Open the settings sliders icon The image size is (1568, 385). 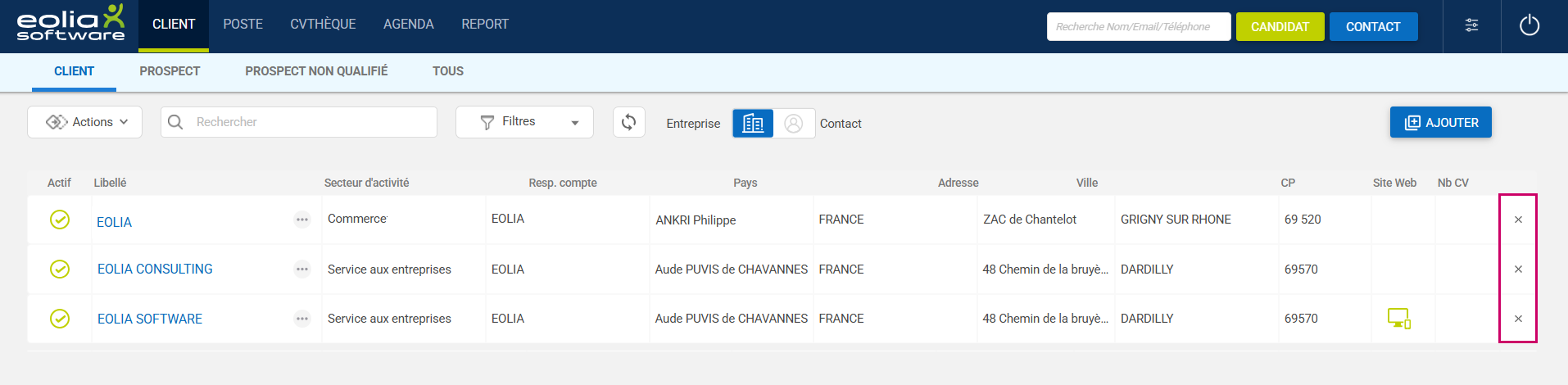tap(1471, 25)
